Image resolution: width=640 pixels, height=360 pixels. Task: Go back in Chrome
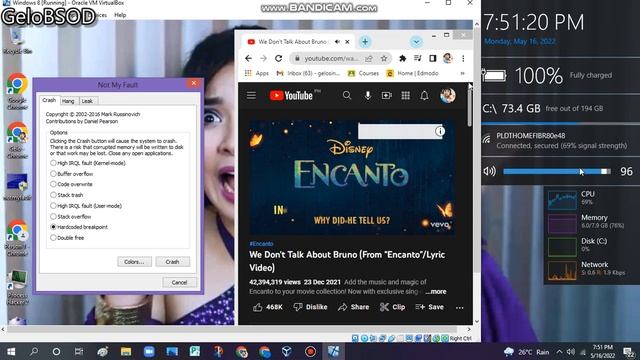click(248, 58)
